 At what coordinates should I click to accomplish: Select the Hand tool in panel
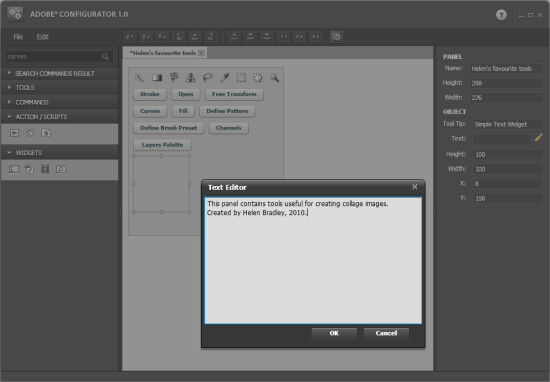coord(258,78)
